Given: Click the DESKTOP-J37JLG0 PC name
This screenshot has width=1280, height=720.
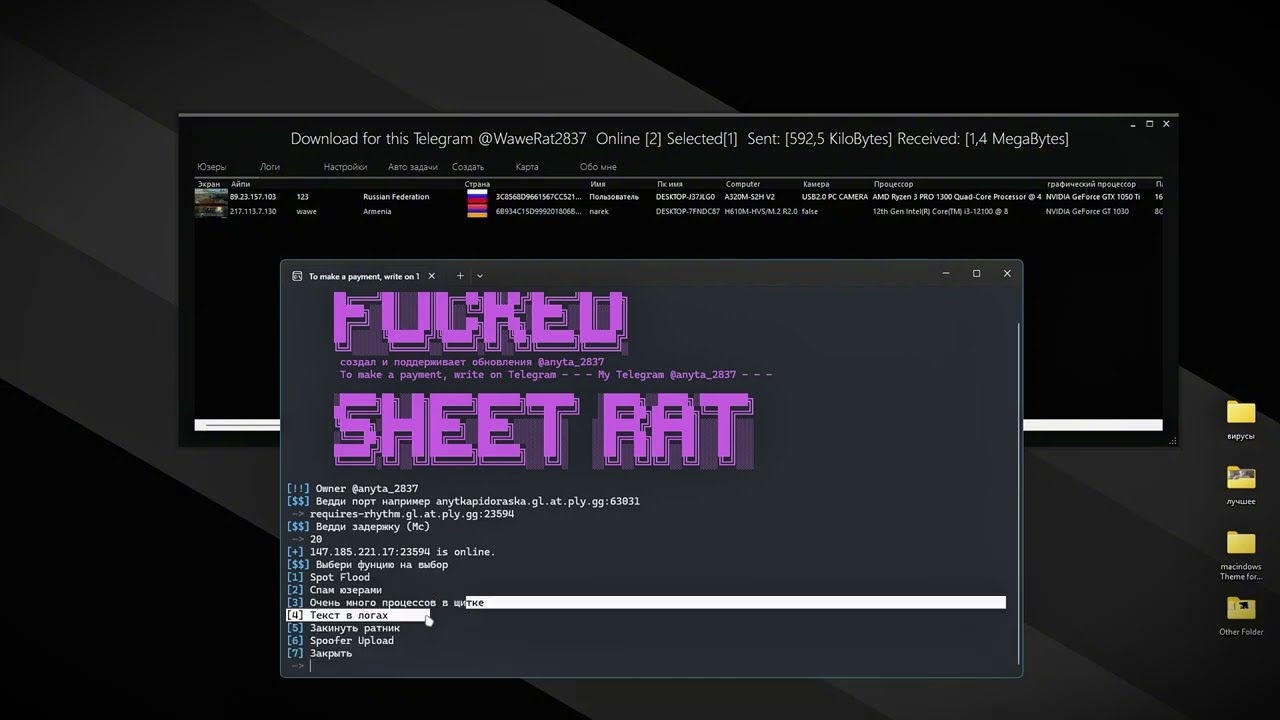Looking at the screenshot, I should pyautogui.click(x=685, y=197).
